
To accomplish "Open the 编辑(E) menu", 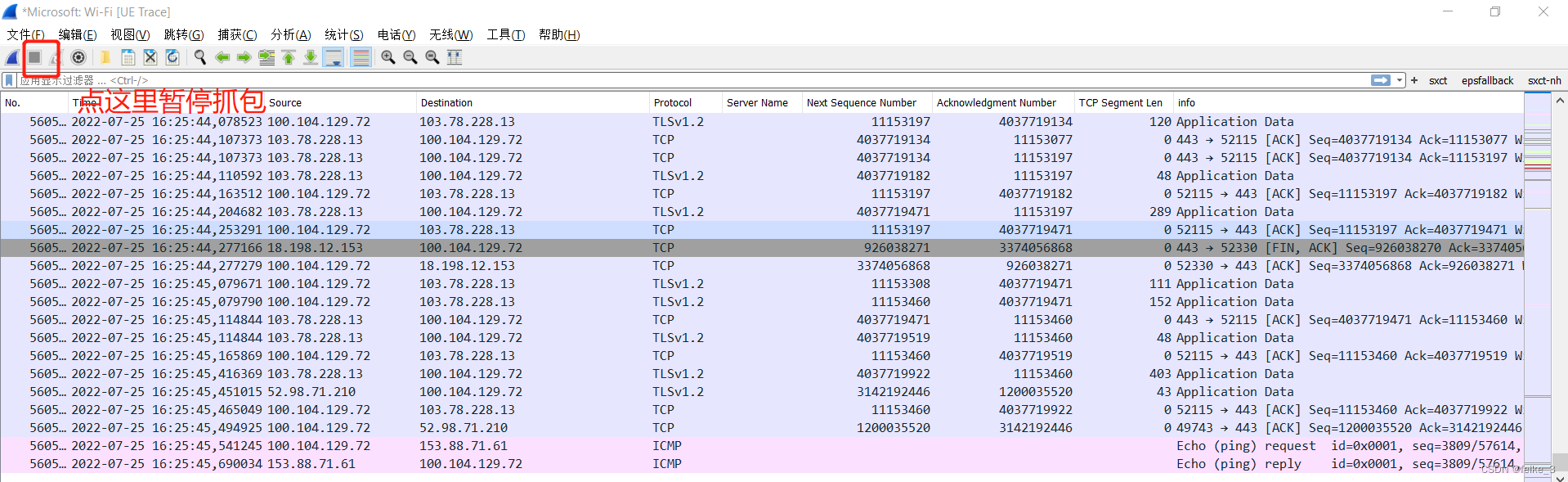I will click(x=78, y=34).
